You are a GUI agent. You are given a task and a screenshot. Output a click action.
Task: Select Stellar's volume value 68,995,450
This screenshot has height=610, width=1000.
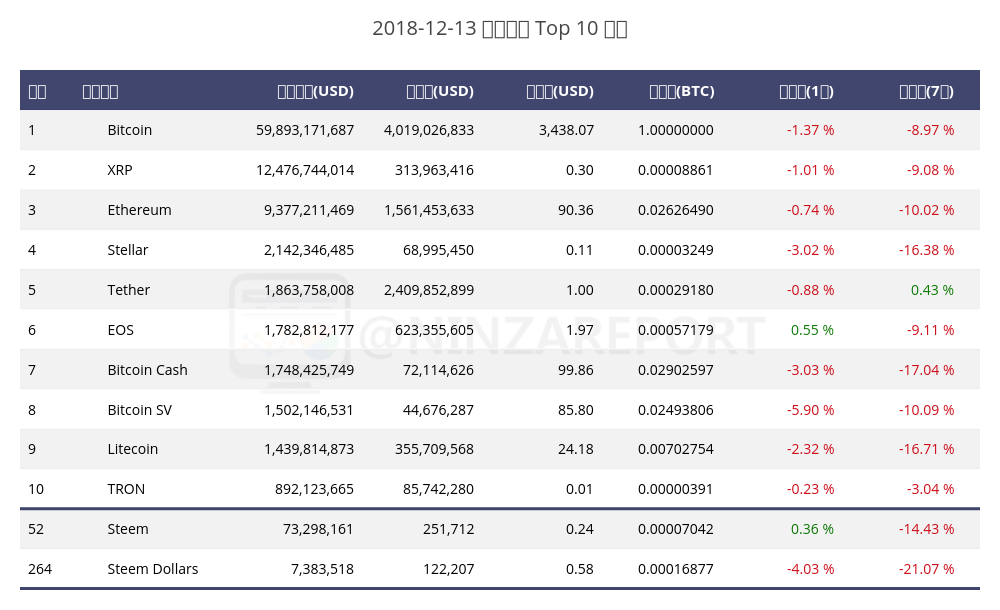438,250
